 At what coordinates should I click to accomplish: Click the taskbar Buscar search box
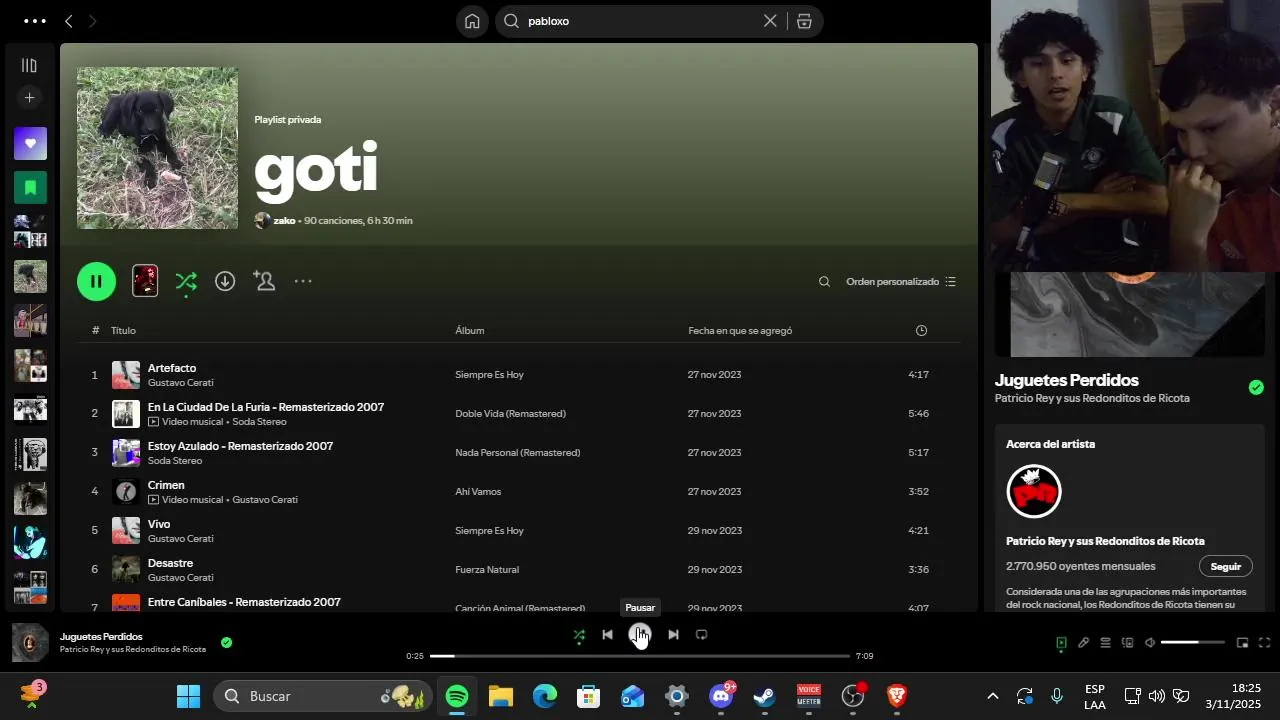coord(321,696)
